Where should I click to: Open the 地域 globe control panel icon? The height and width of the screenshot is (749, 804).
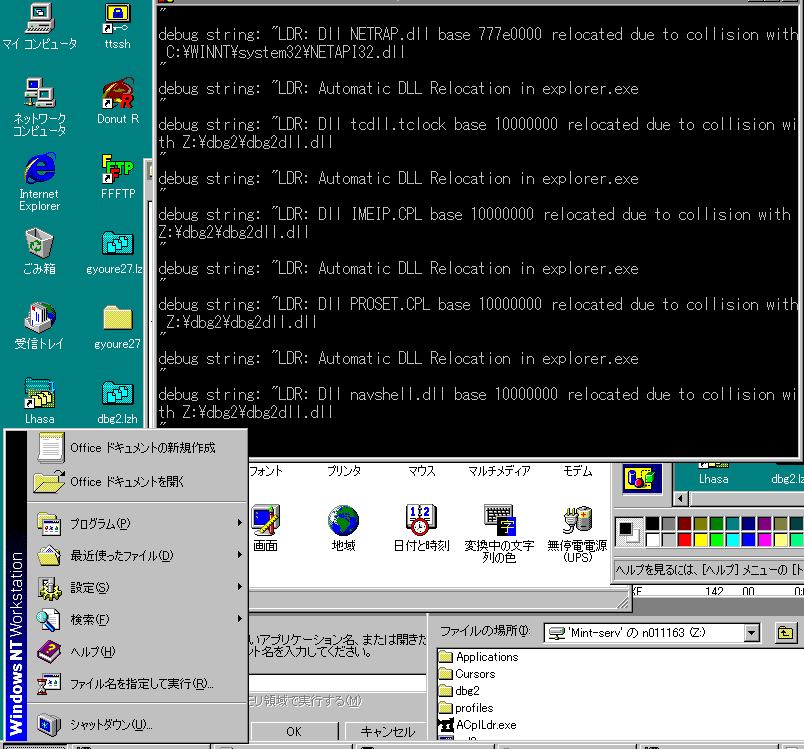click(x=344, y=528)
